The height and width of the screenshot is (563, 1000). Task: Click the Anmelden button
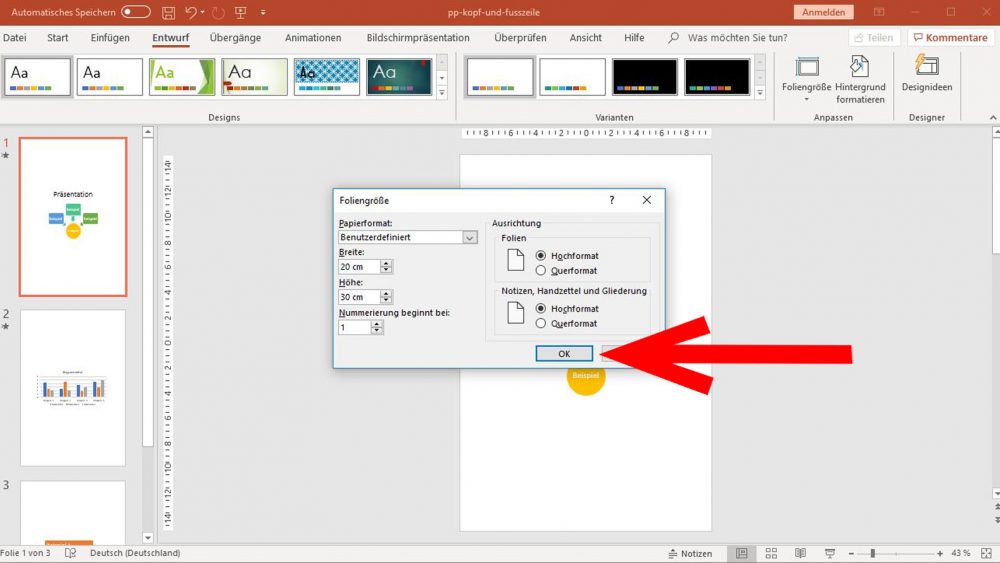tap(823, 12)
